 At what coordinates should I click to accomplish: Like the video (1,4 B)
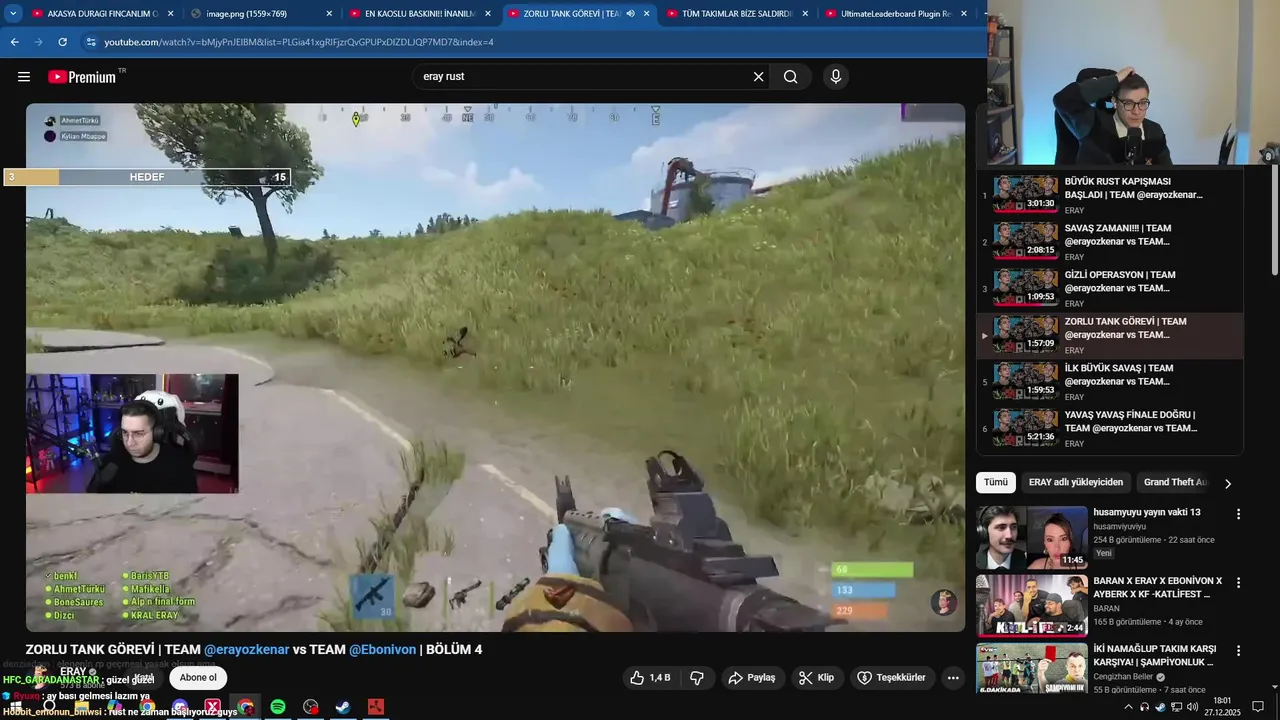point(650,678)
